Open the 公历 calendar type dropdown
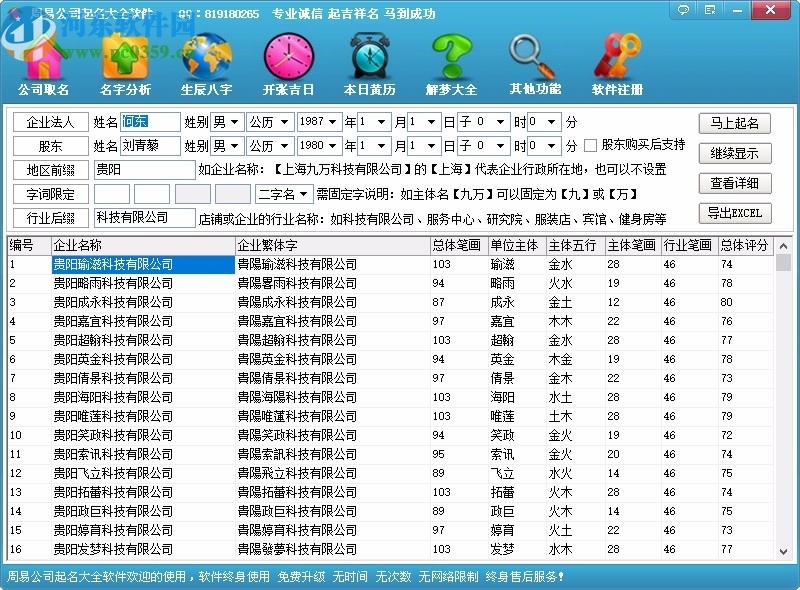This screenshot has height=590, width=800. click(x=271, y=122)
